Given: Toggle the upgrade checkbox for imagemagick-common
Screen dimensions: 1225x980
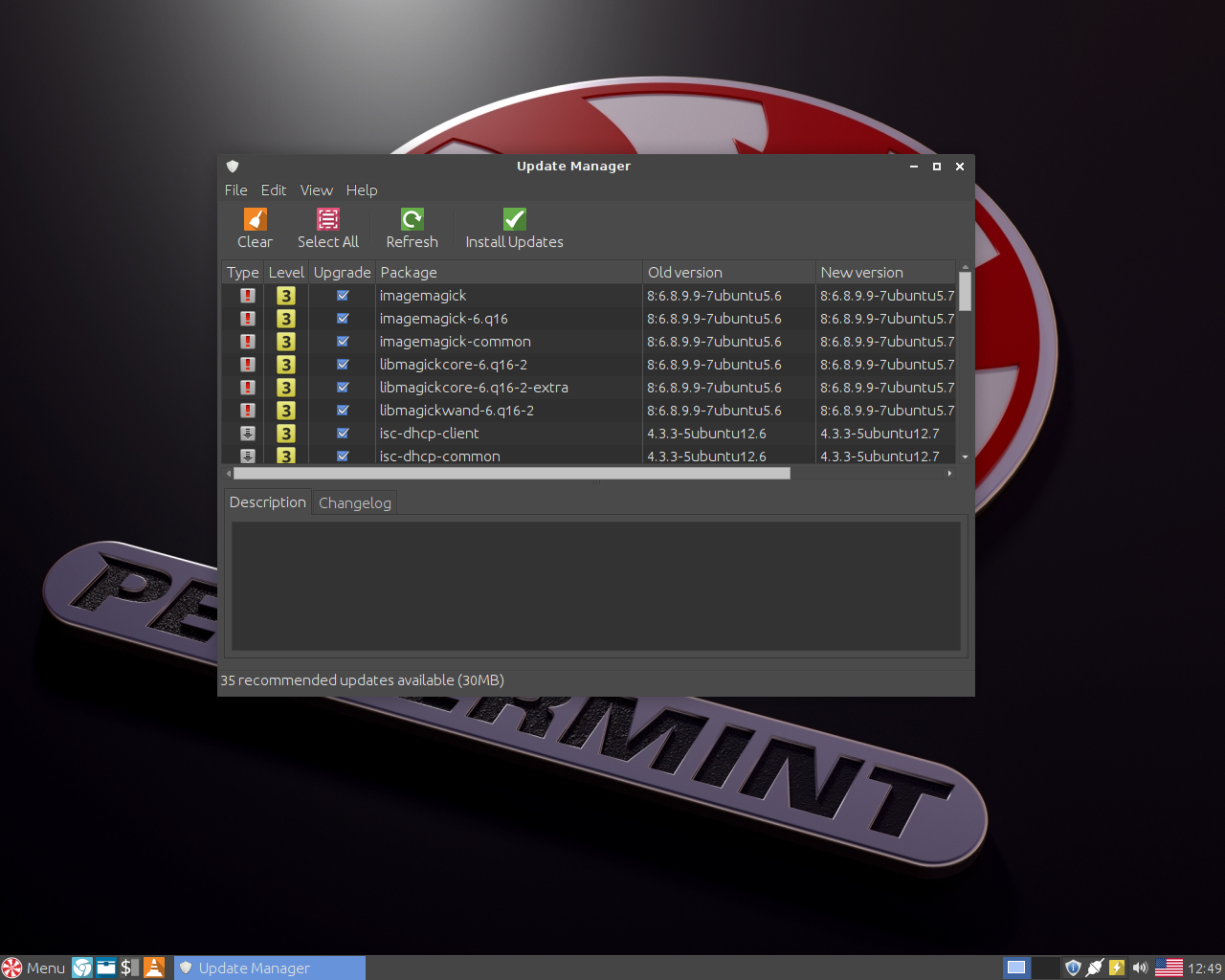Looking at the screenshot, I should [343, 342].
